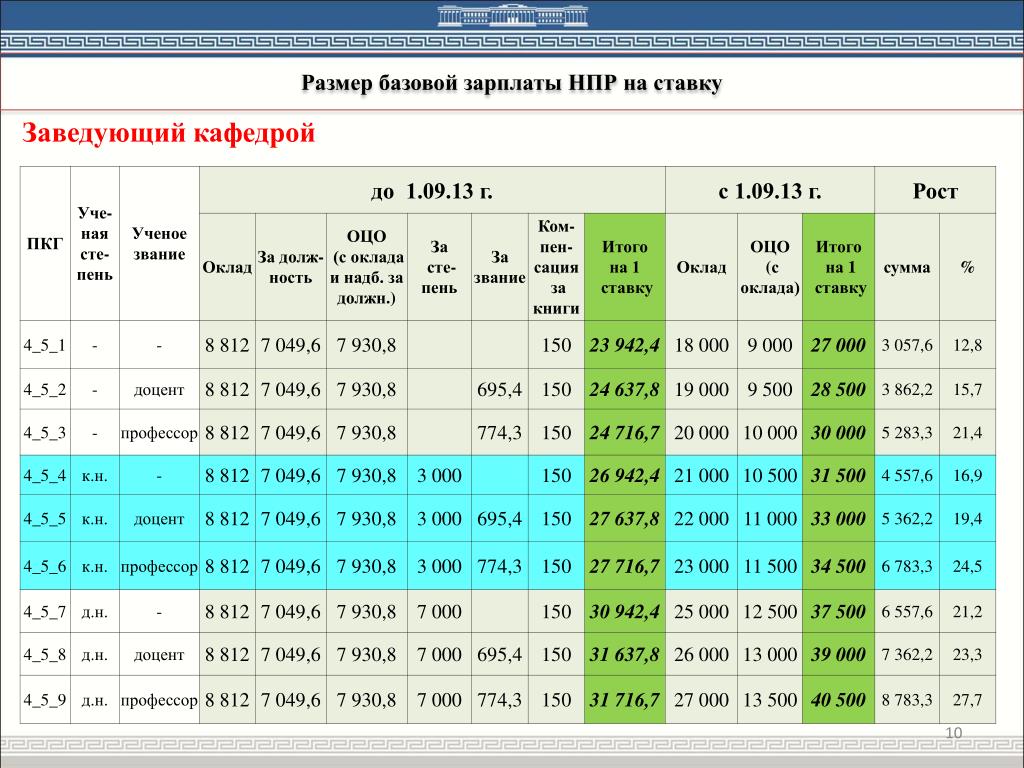Click the 'Компенсация за книги' column header
Viewport: 1024px width, 768px height.
[x=556, y=267]
